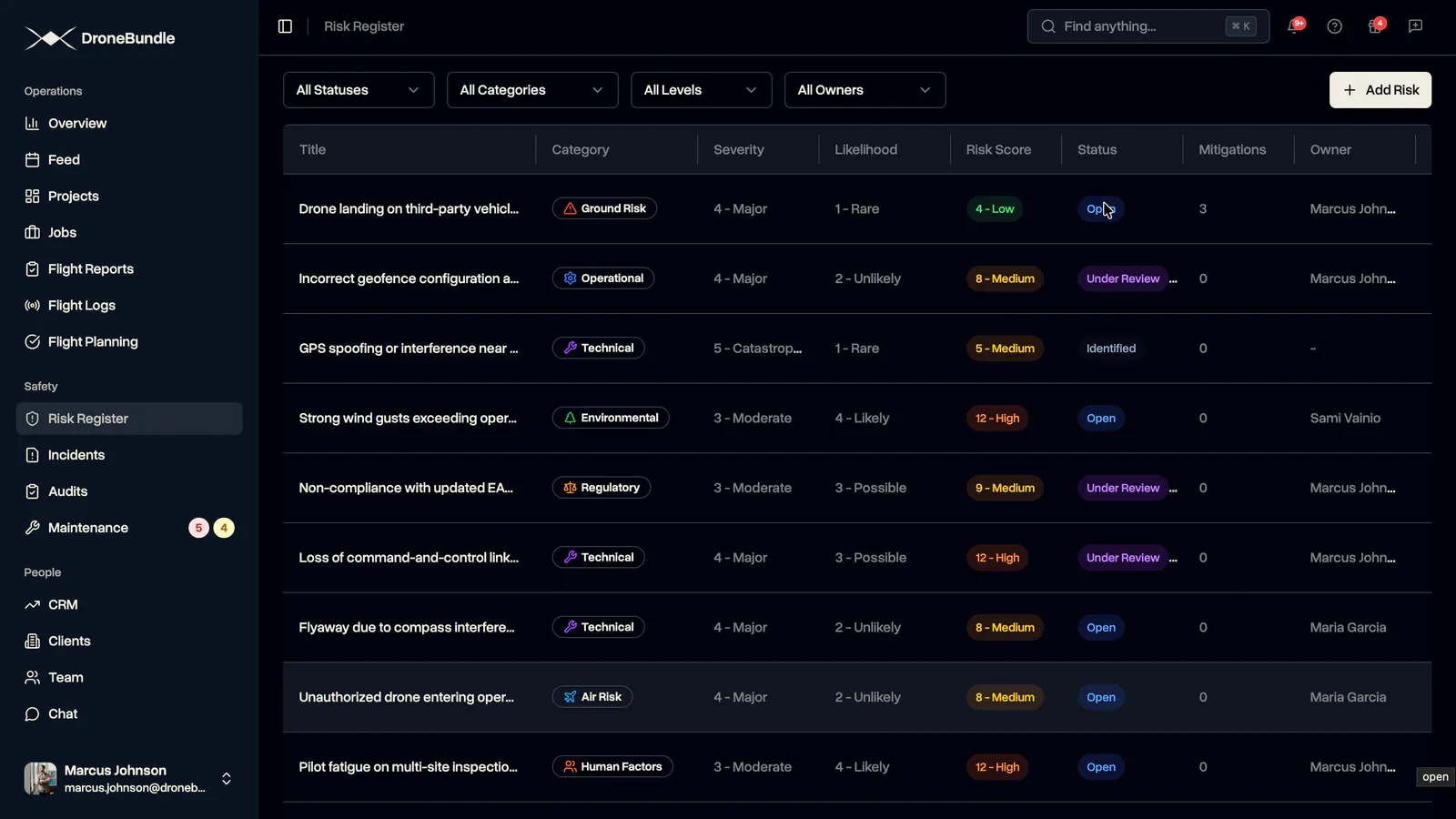Open the gift updates icon
The height and width of the screenshot is (819, 1456).
1375,26
